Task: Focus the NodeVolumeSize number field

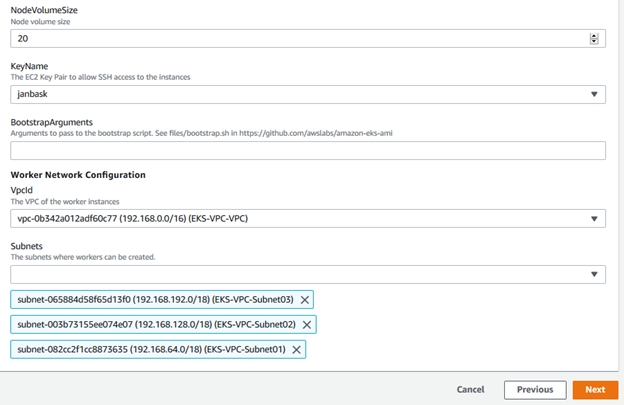Action: pyautogui.click(x=290, y=38)
